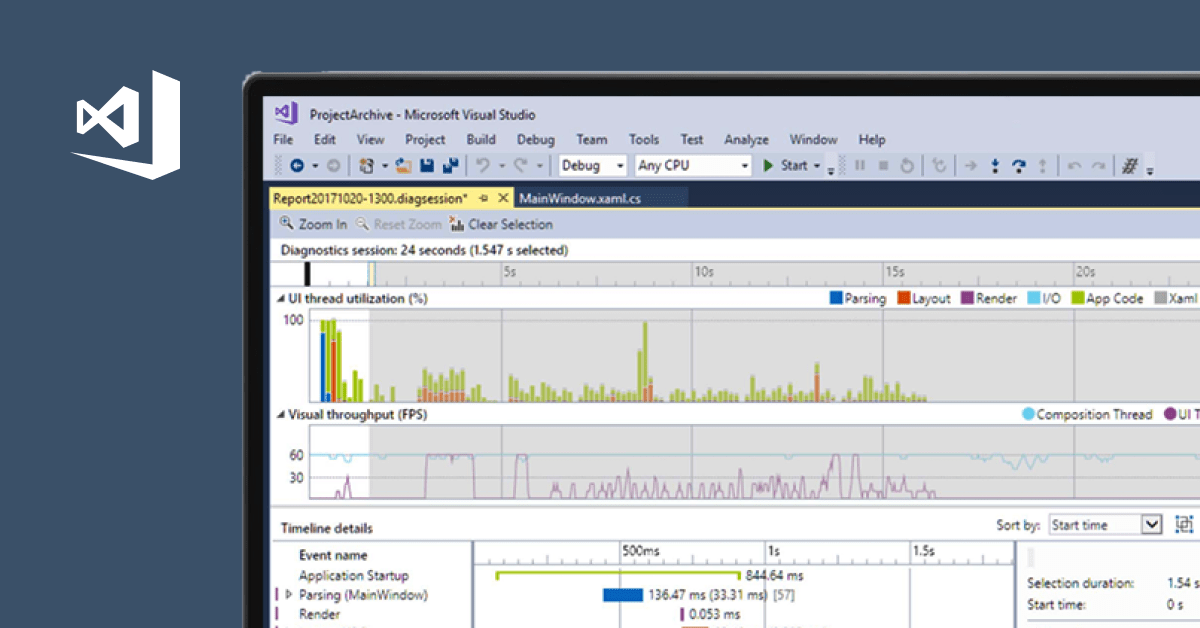Click the 10s mark on diagnostics ruler
The height and width of the screenshot is (628, 1200).
[x=703, y=271]
